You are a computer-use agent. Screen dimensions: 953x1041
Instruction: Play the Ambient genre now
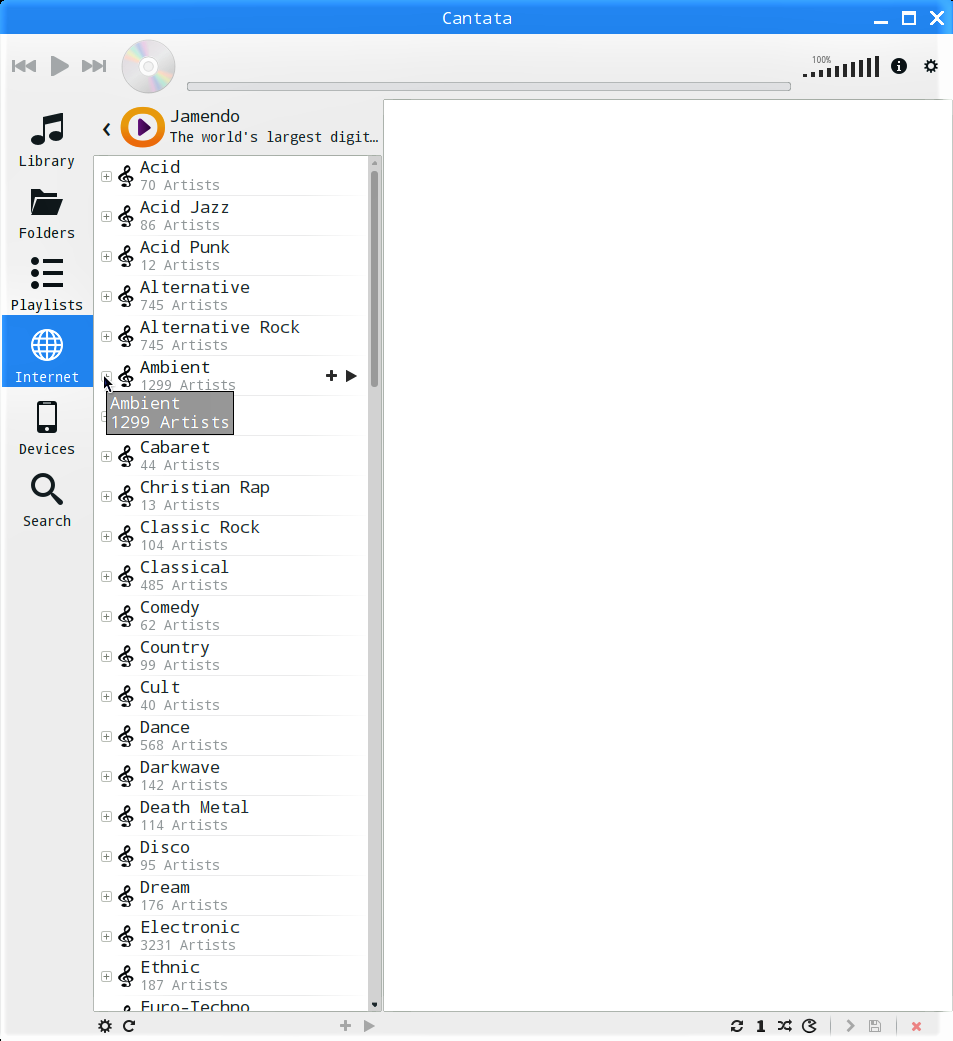point(351,376)
